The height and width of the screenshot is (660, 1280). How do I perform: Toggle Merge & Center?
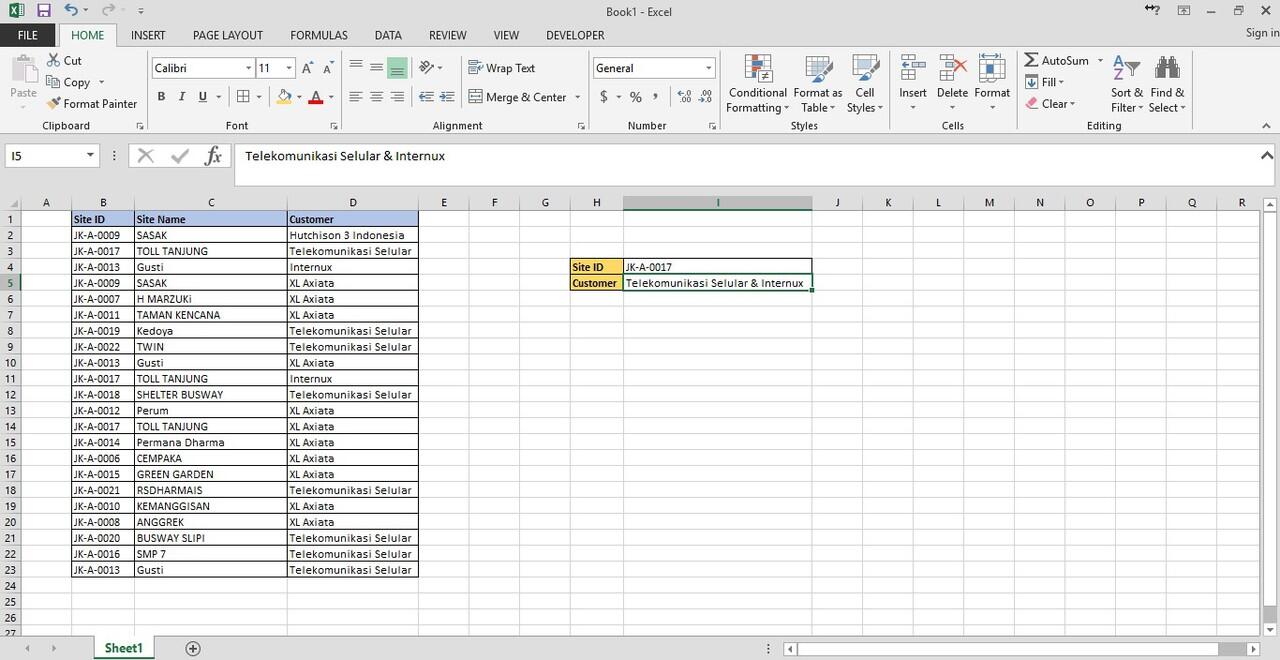click(x=517, y=97)
